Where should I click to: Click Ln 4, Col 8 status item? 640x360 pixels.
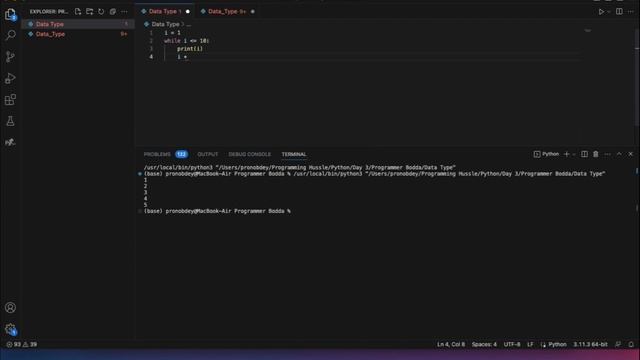coord(451,344)
